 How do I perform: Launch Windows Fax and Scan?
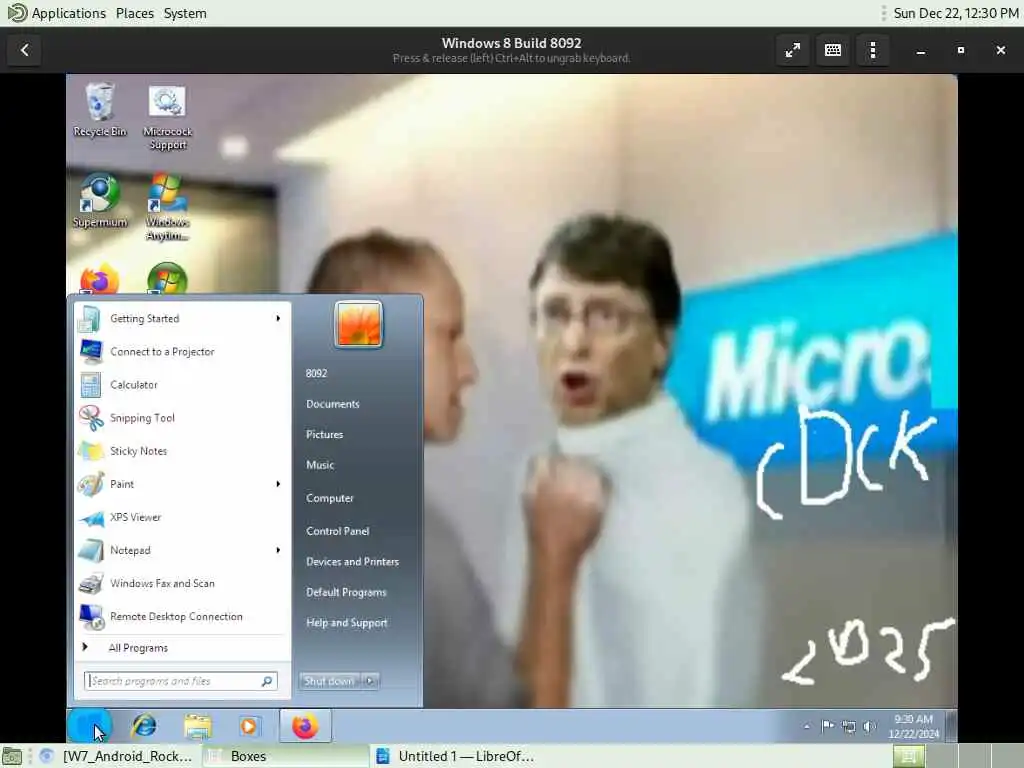(x=182, y=583)
